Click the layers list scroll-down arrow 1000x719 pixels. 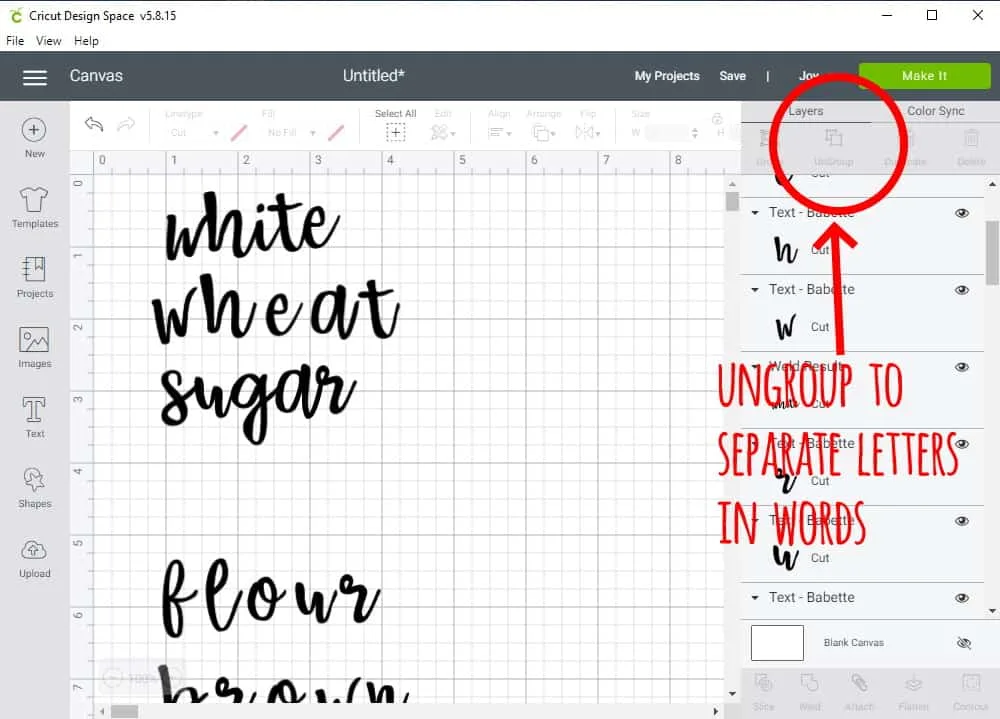pyautogui.click(x=992, y=611)
